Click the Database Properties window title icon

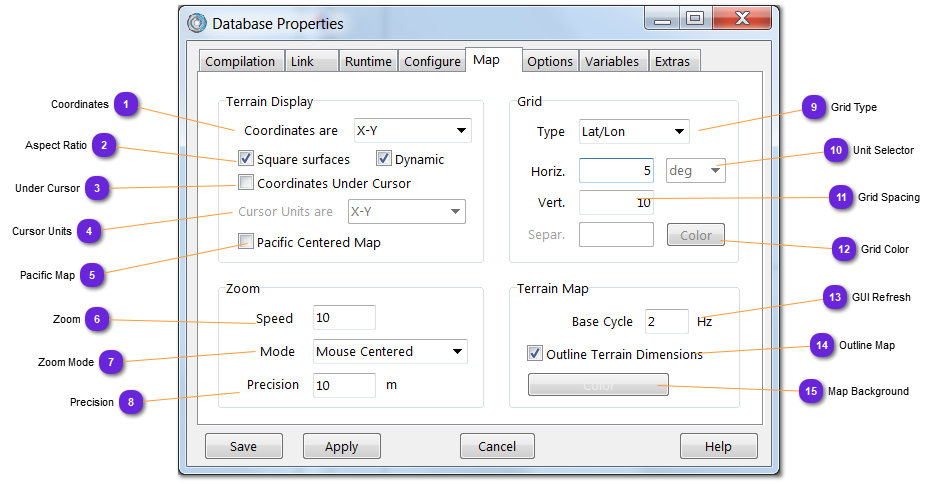(197, 23)
